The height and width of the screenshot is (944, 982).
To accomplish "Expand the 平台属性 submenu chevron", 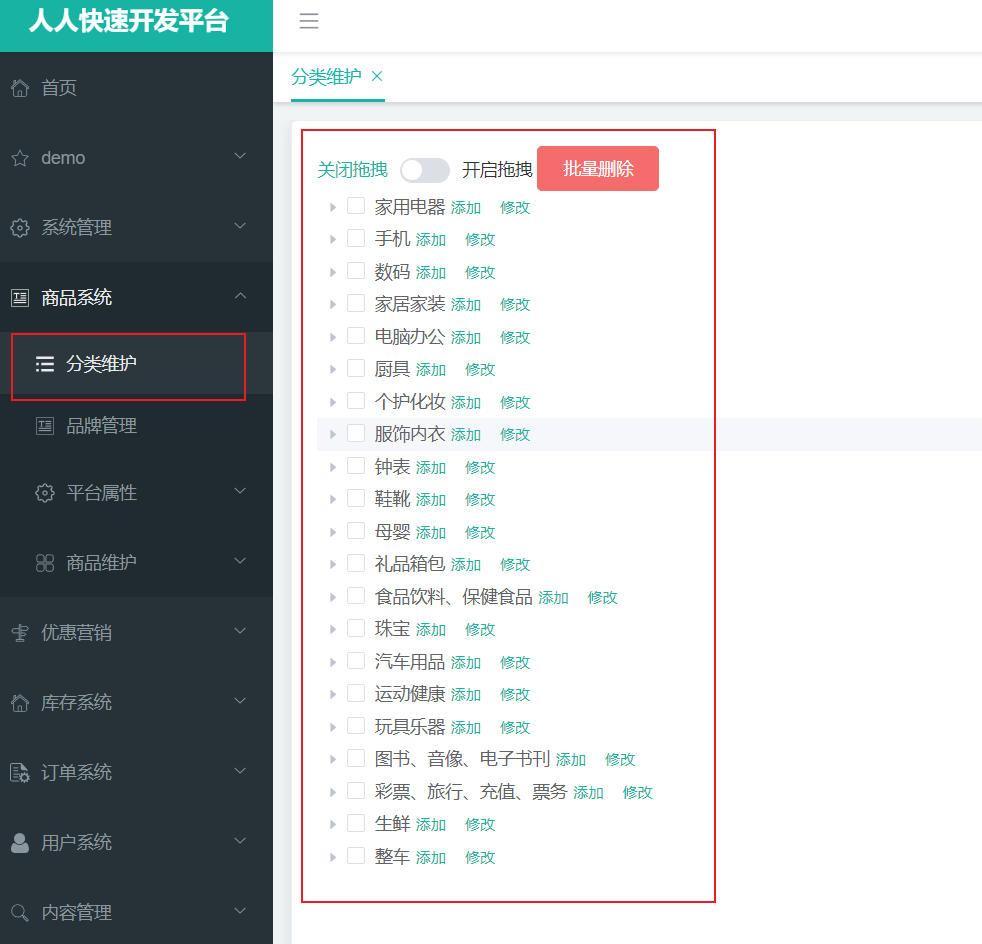I will tap(240, 490).
